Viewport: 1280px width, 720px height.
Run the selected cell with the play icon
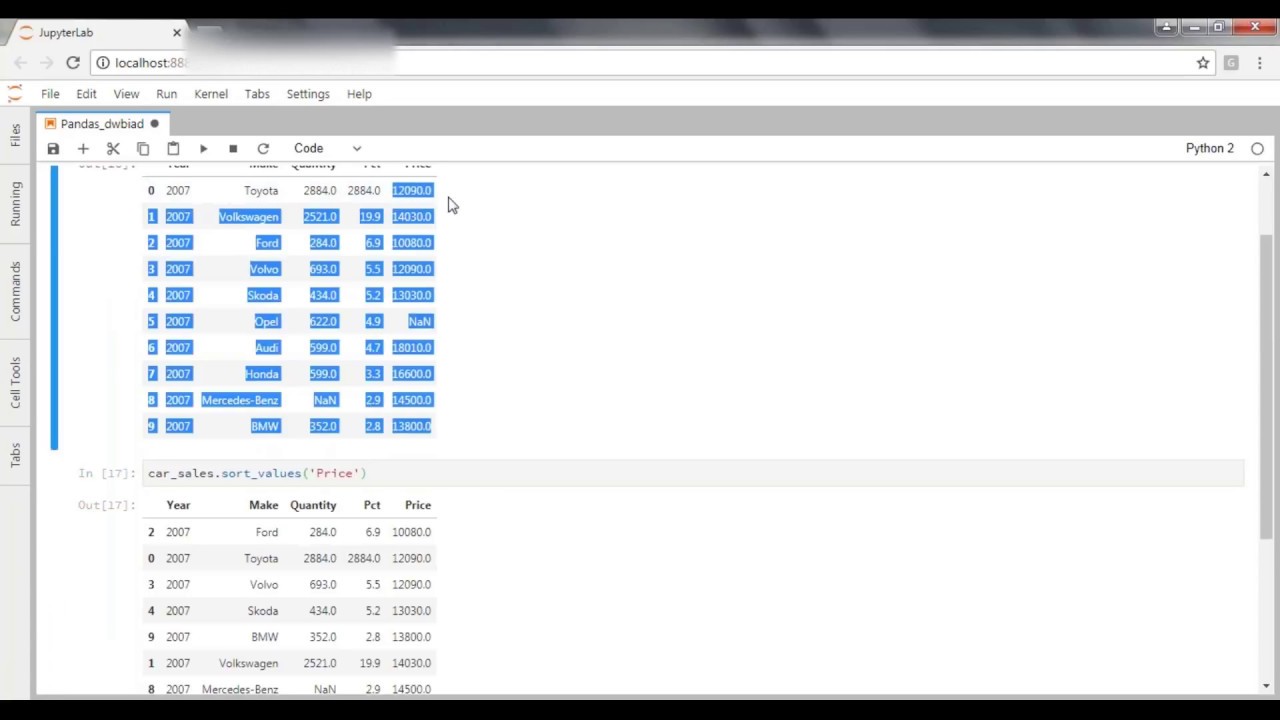click(x=203, y=148)
